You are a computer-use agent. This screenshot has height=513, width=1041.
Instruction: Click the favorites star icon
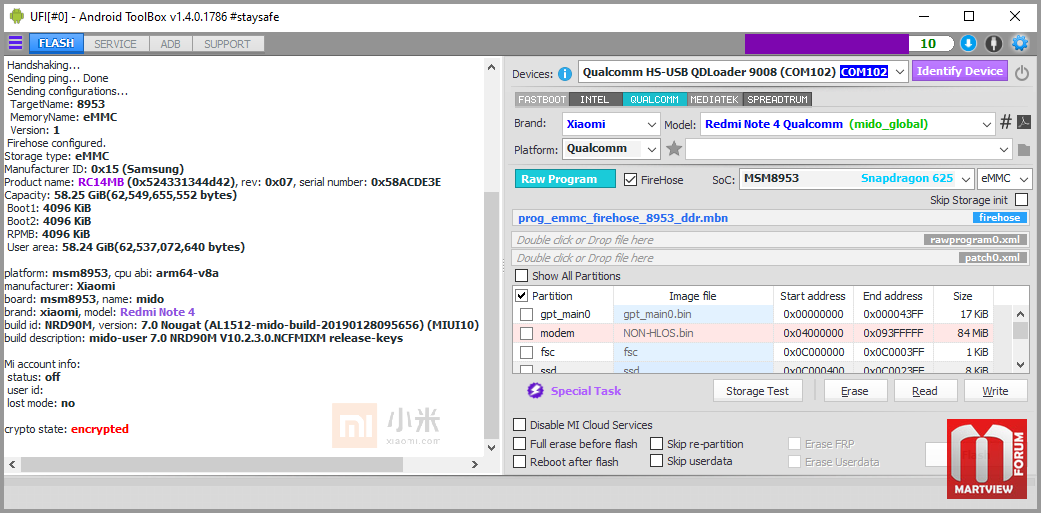coord(674,149)
